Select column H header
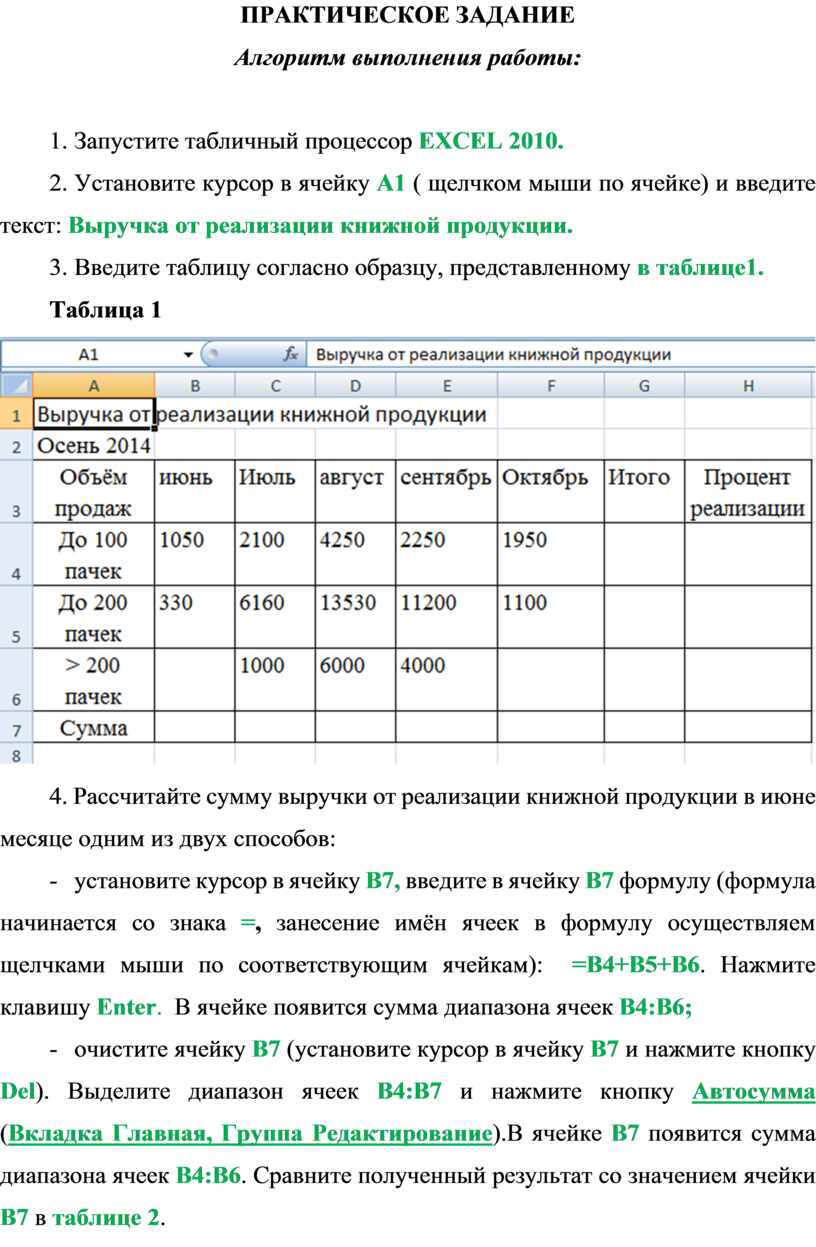 [x=749, y=385]
